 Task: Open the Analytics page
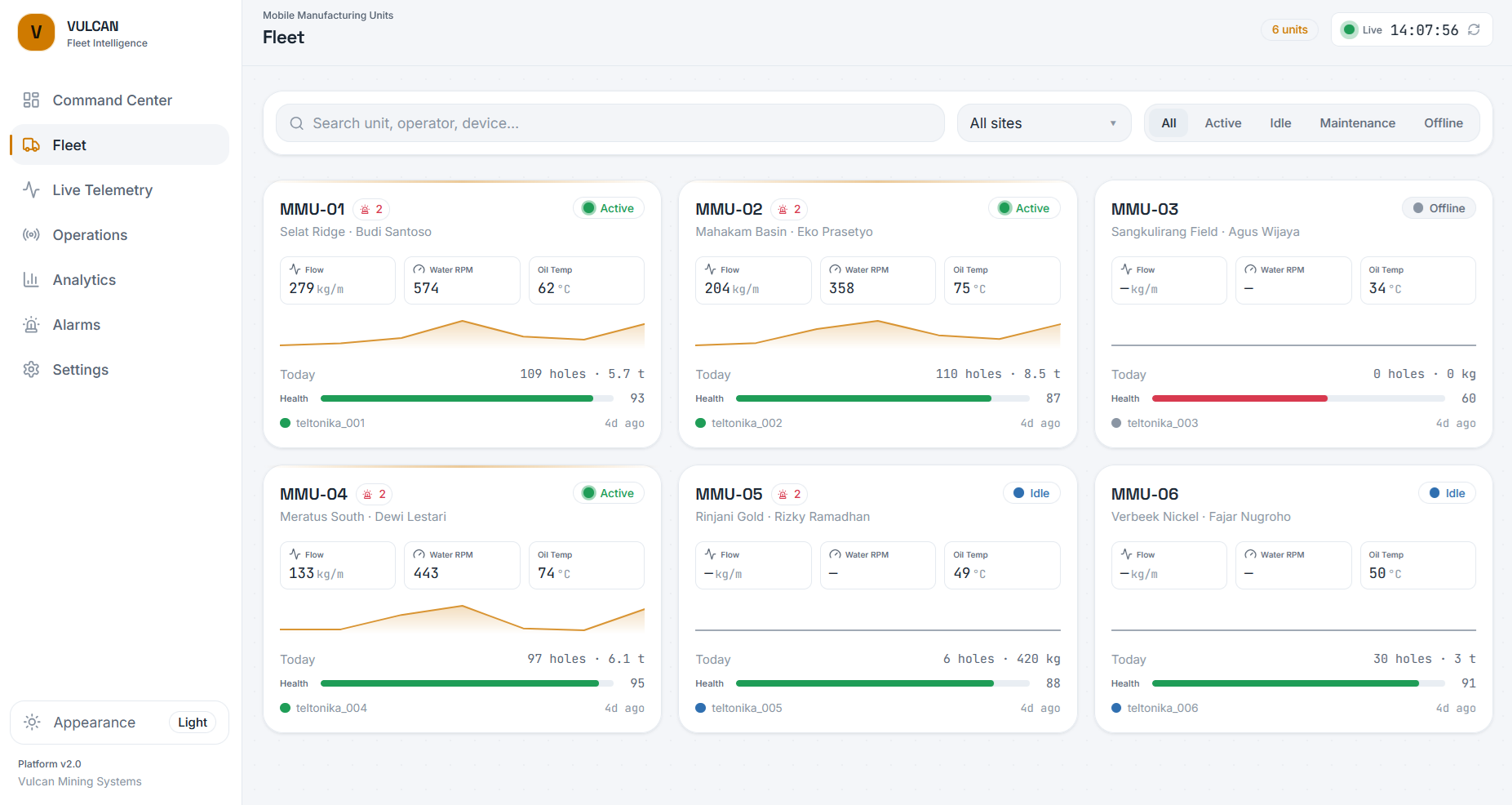click(x=119, y=279)
